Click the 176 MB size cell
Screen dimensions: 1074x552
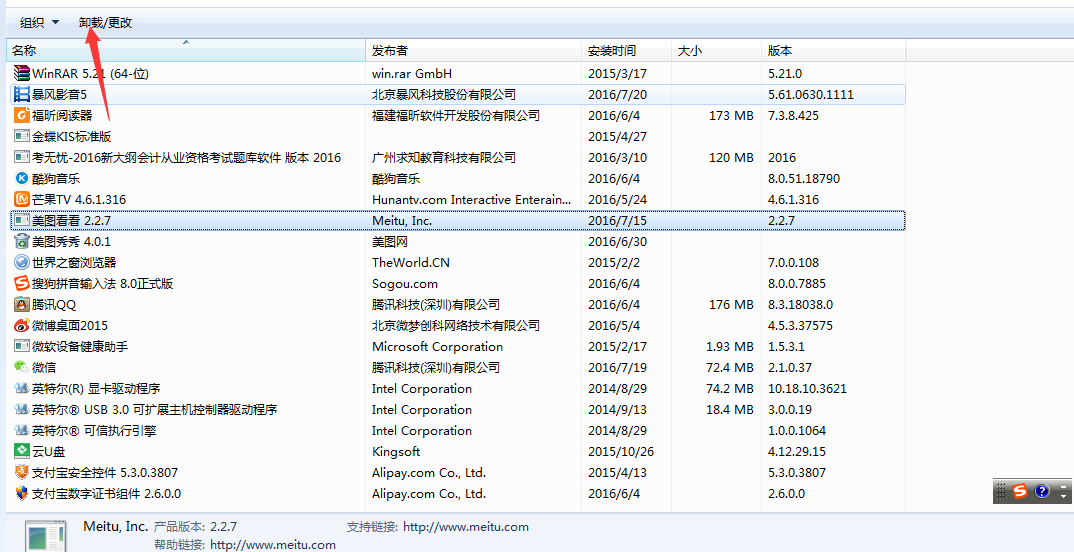point(731,305)
